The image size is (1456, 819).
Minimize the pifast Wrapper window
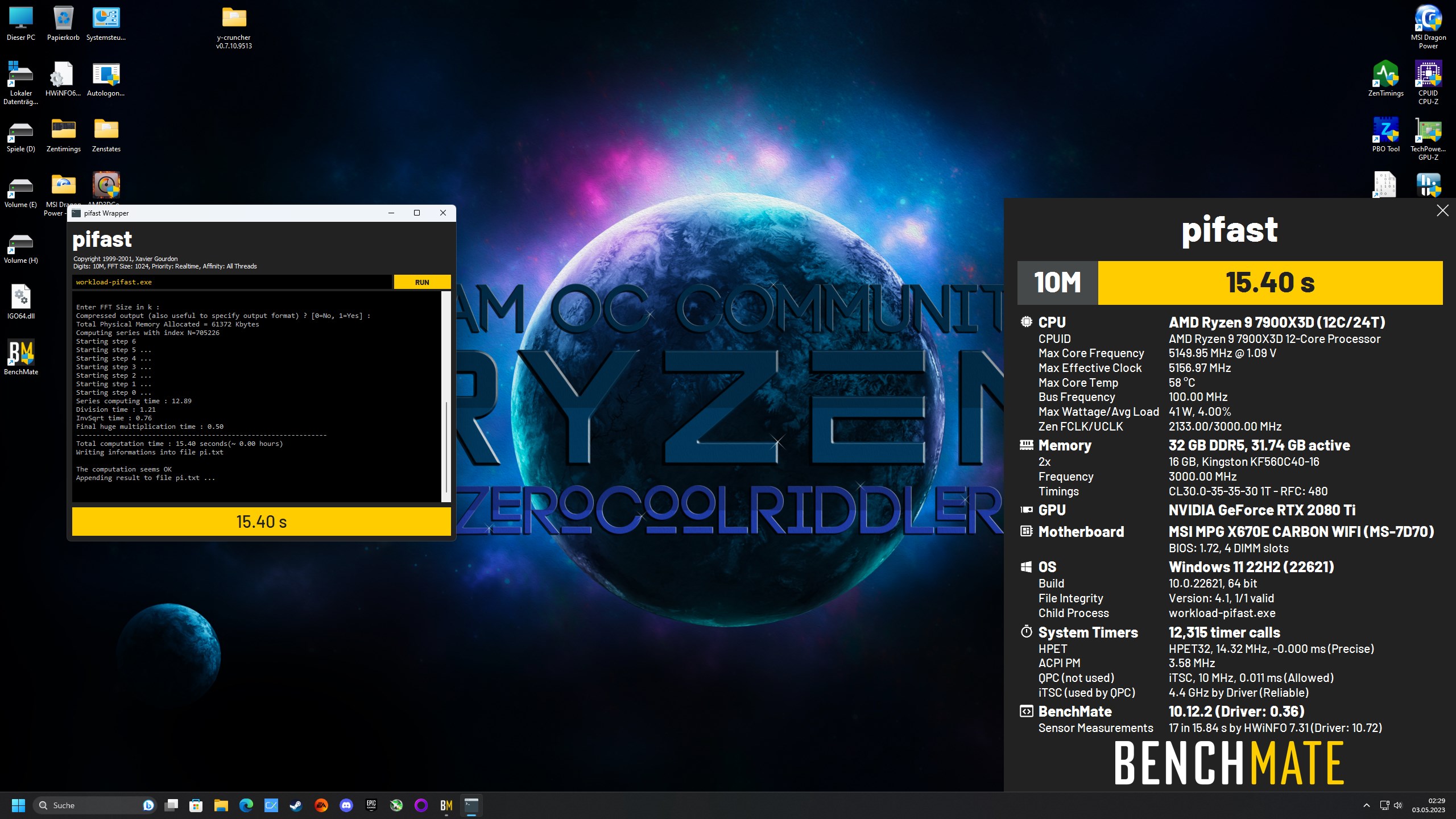(x=391, y=213)
